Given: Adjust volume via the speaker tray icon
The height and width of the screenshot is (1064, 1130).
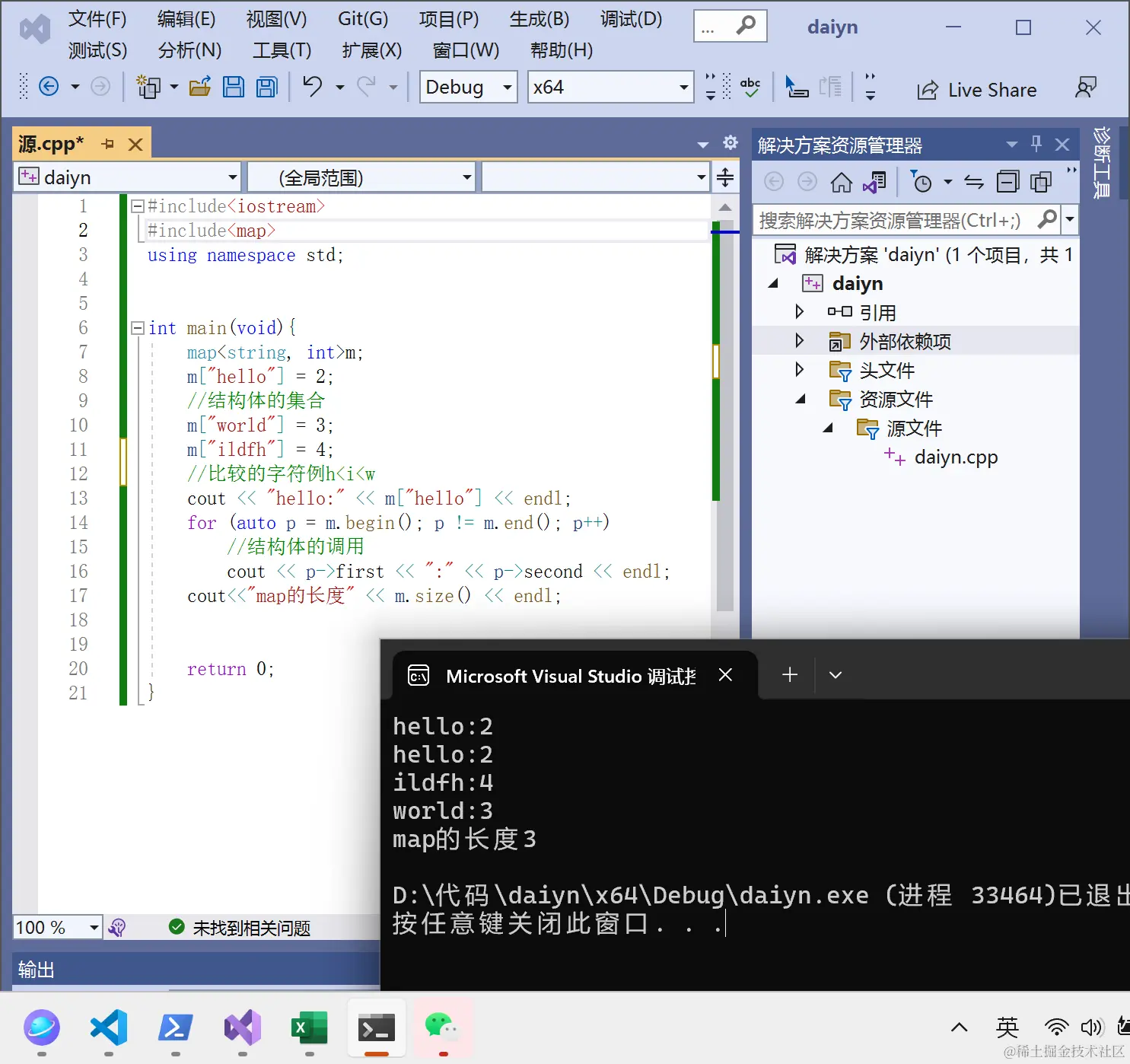Looking at the screenshot, I should pyautogui.click(x=1091, y=1027).
